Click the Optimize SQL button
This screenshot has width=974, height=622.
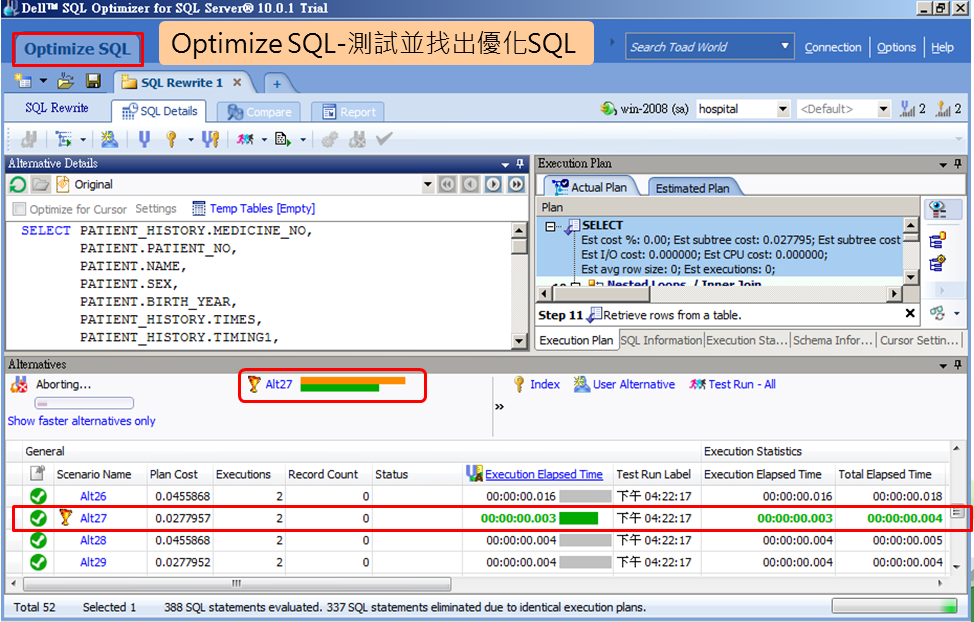(78, 49)
